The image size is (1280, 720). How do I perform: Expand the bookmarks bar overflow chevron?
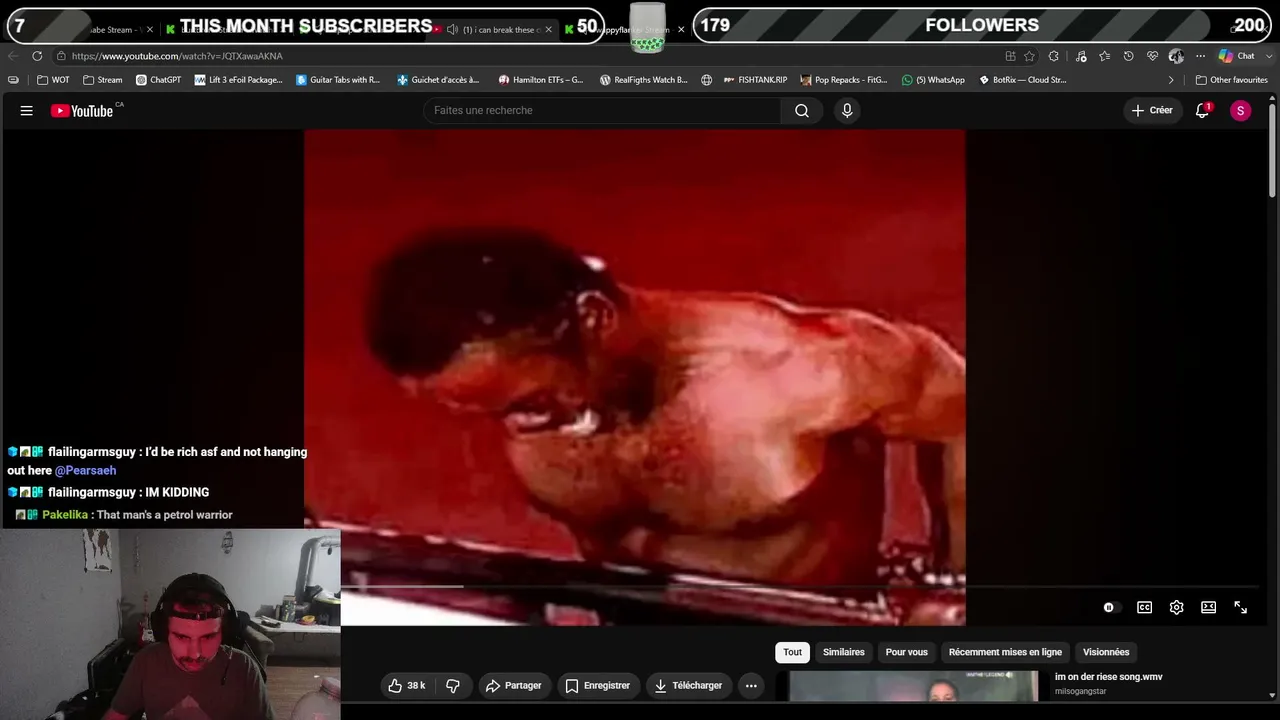click(x=1171, y=80)
